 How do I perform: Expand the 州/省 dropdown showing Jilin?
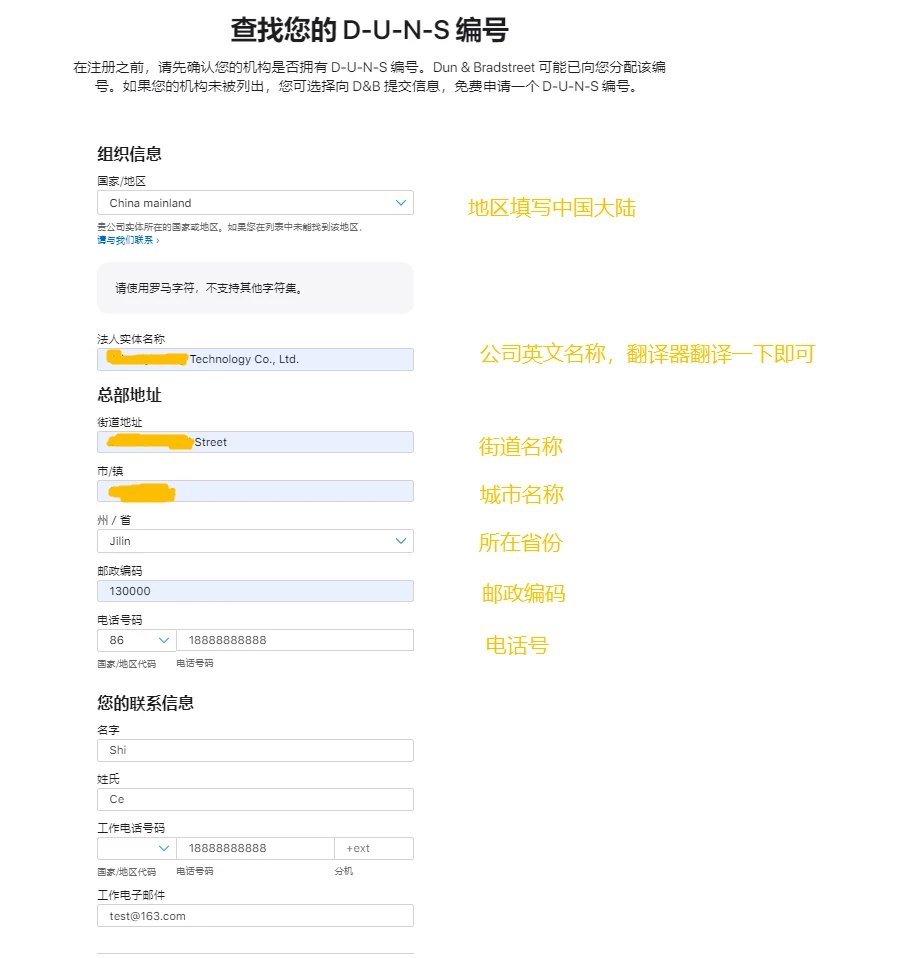(255, 541)
